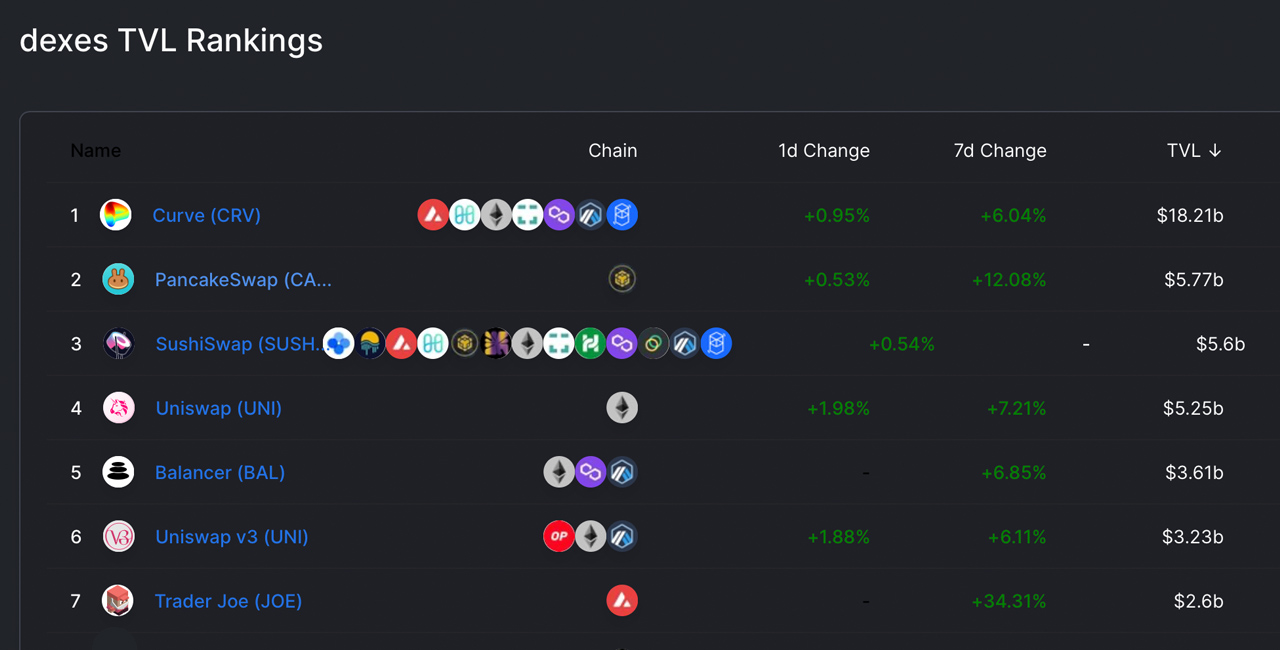
Task: Open the SushiSwap protocol link
Action: pos(238,344)
